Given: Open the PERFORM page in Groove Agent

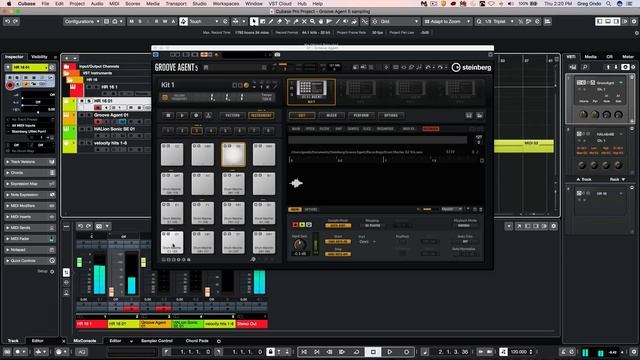Looking at the screenshot, I should coord(361,116).
